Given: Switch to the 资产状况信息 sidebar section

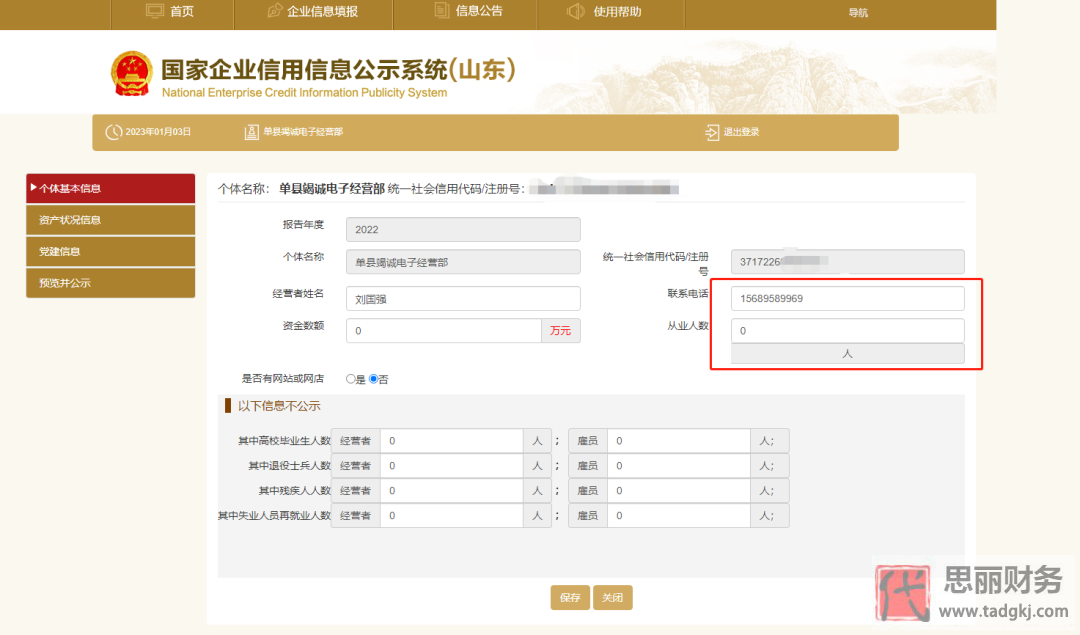Looking at the screenshot, I should [x=110, y=219].
